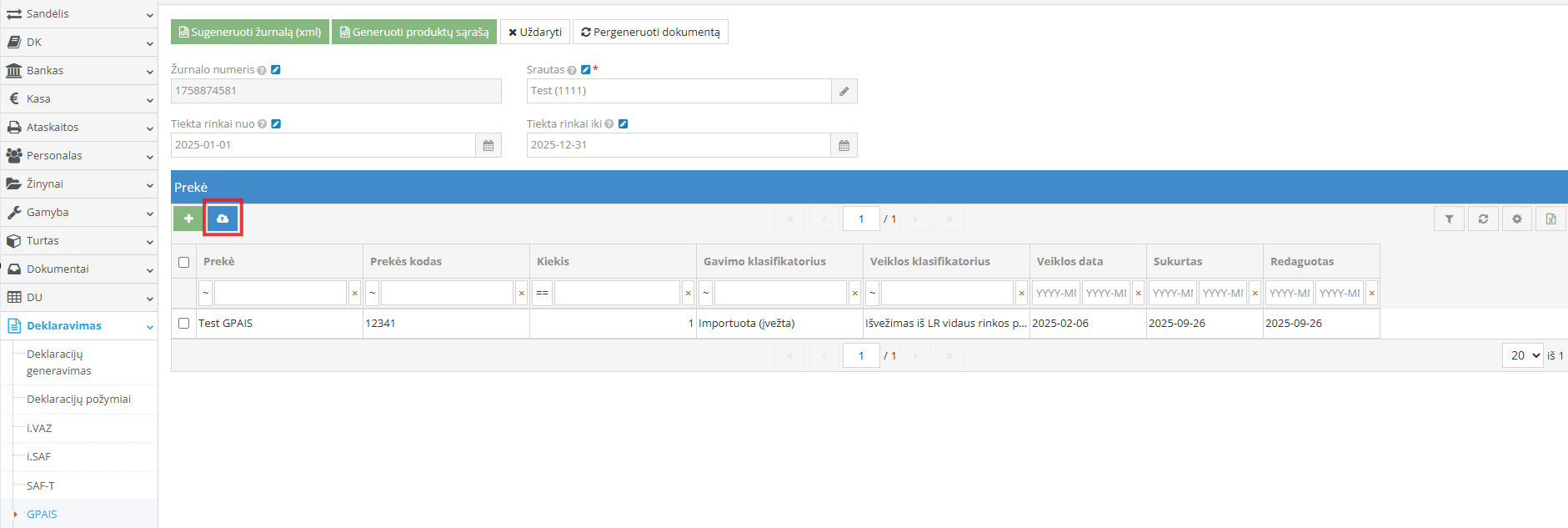Click the help icon next to Tiekta rinkai nuo
The width and height of the screenshot is (1568, 528).
pos(263,124)
